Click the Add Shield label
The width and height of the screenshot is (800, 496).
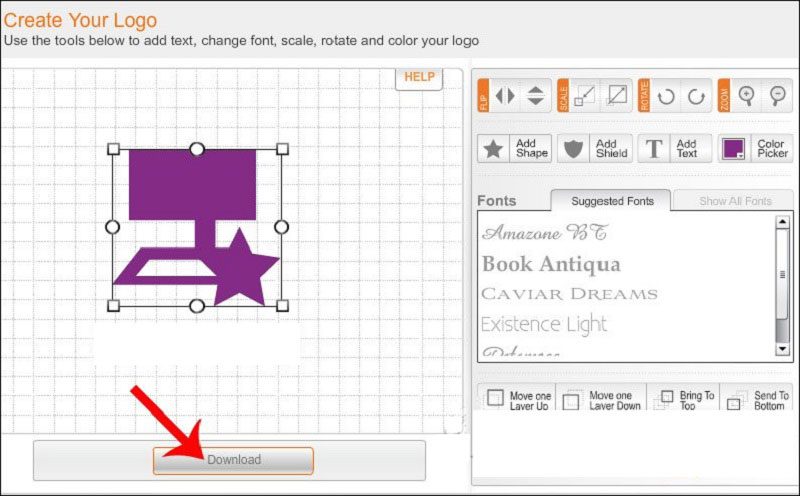click(611, 148)
